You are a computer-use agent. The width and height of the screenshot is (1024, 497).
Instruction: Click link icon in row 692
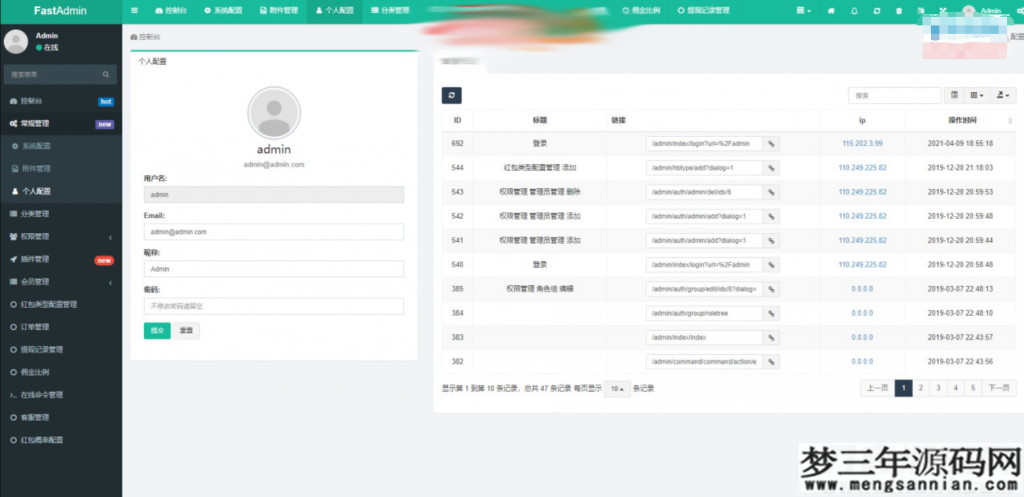point(771,144)
